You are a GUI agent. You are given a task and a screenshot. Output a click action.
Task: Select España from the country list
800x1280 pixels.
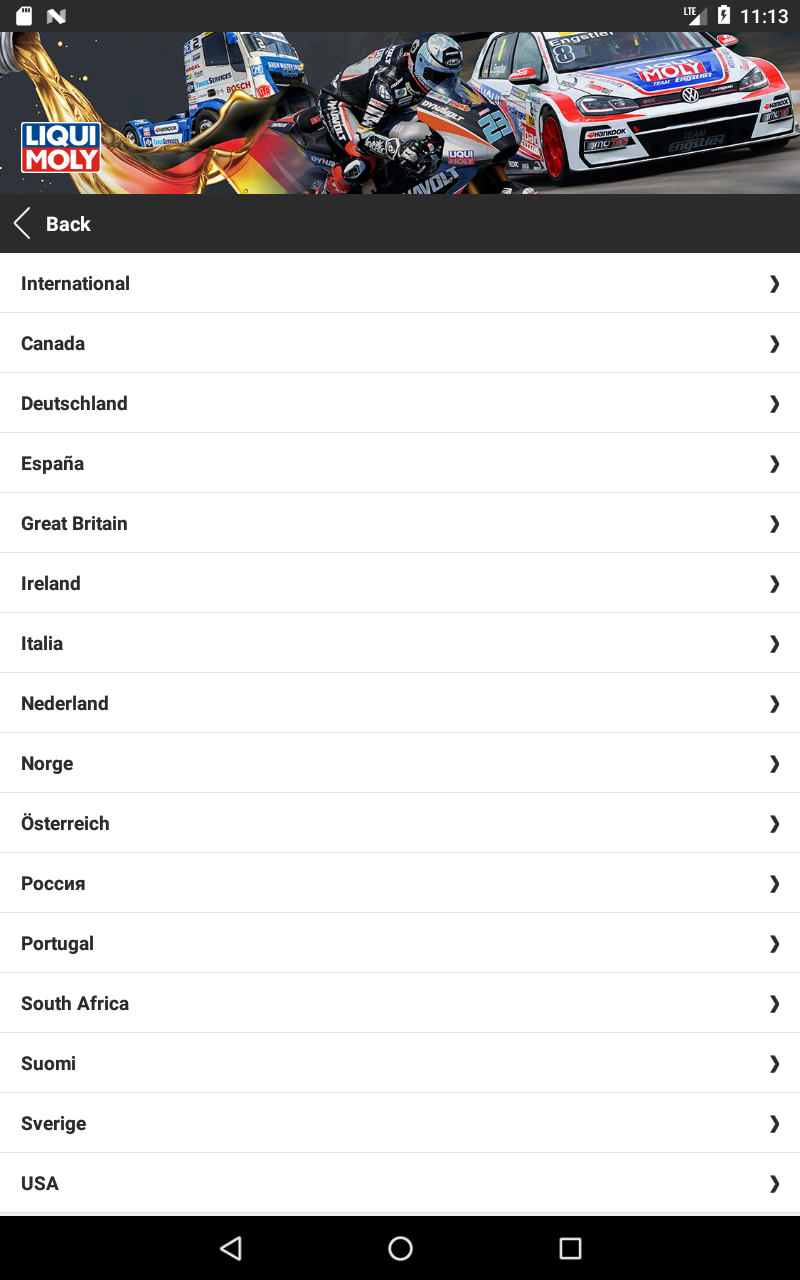pos(53,463)
